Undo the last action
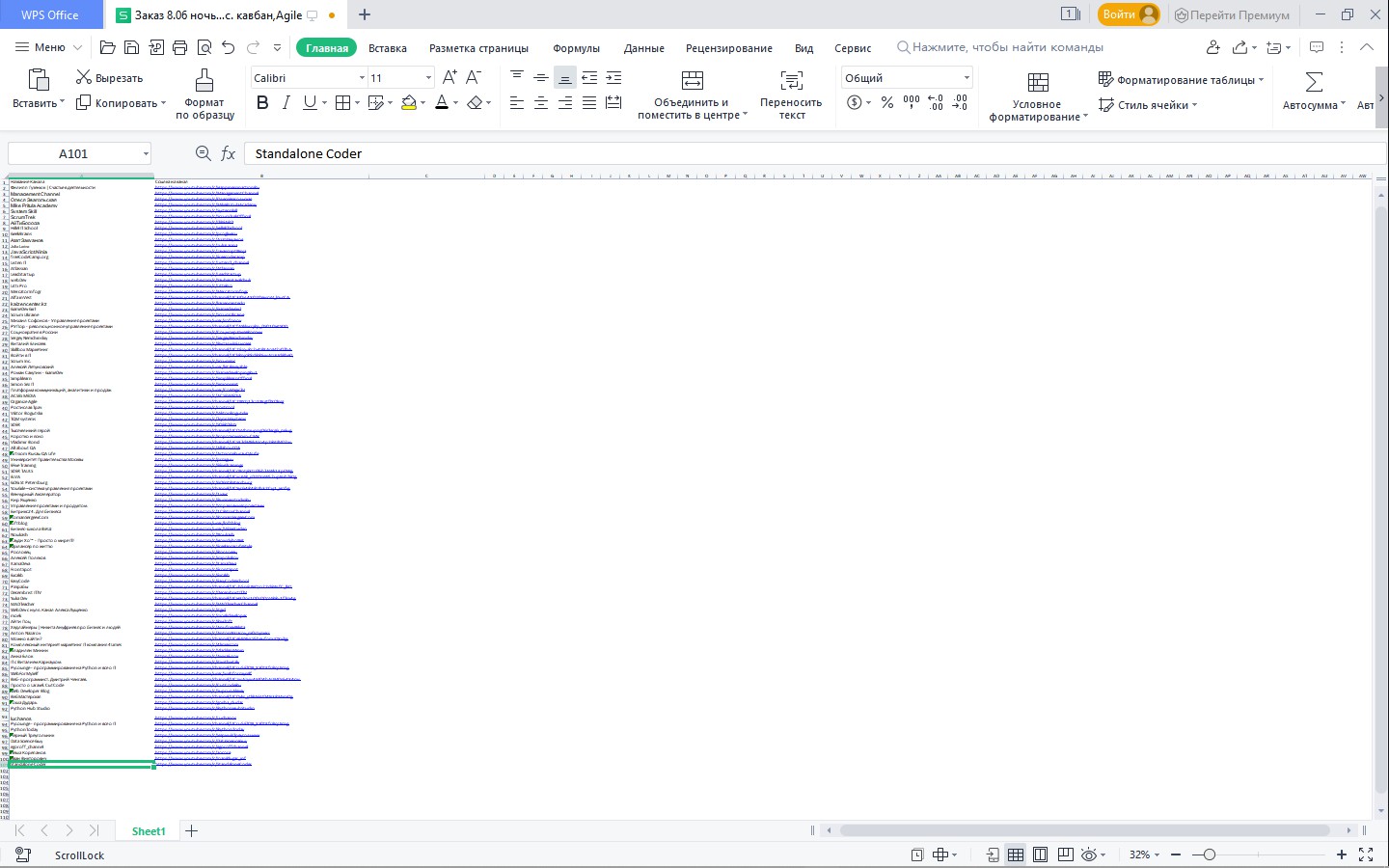Viewport: 1389px width, 868px height. coord(228,47)
